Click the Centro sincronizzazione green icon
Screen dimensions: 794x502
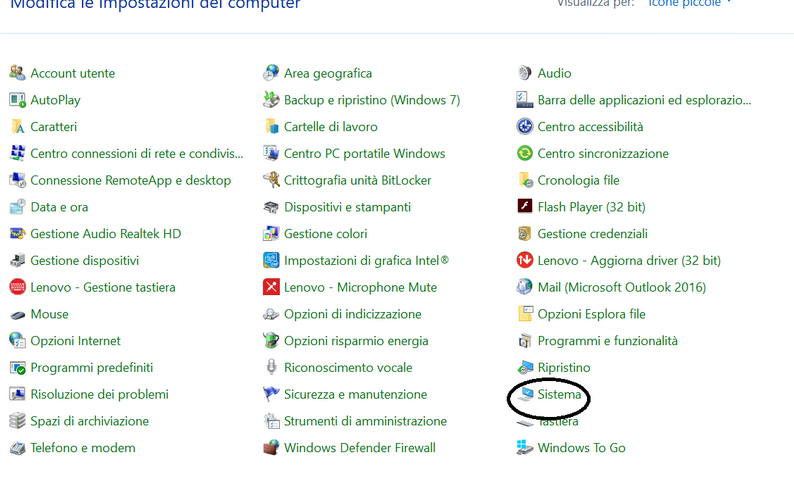coord(525,153)
